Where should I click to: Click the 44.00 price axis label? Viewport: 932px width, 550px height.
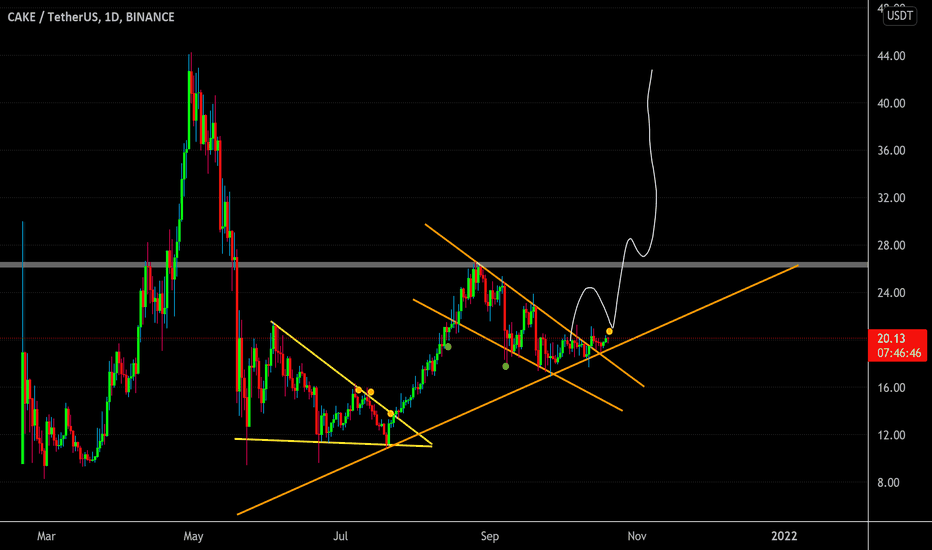[x=891, y=56]
